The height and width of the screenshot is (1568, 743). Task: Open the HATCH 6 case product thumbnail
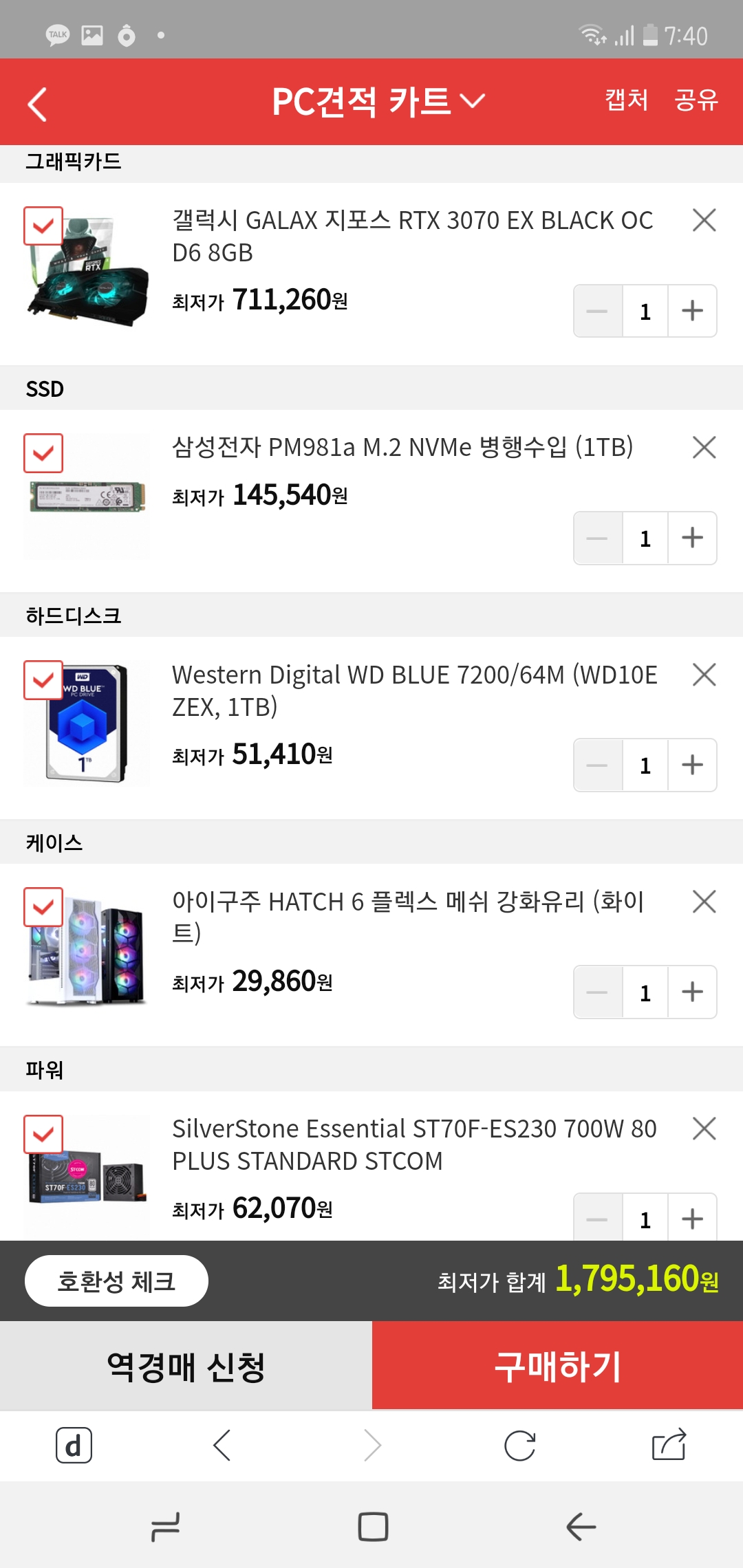click(87, 949)
